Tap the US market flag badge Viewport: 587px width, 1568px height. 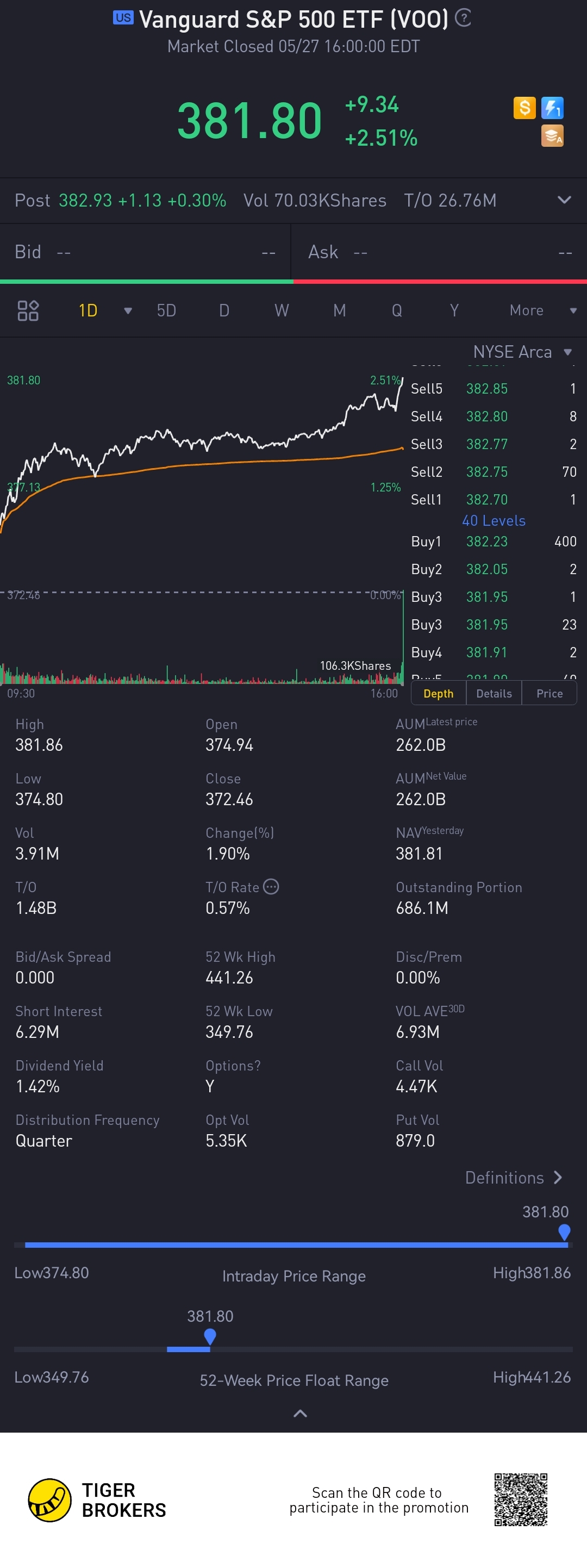[x=123, y=17]
